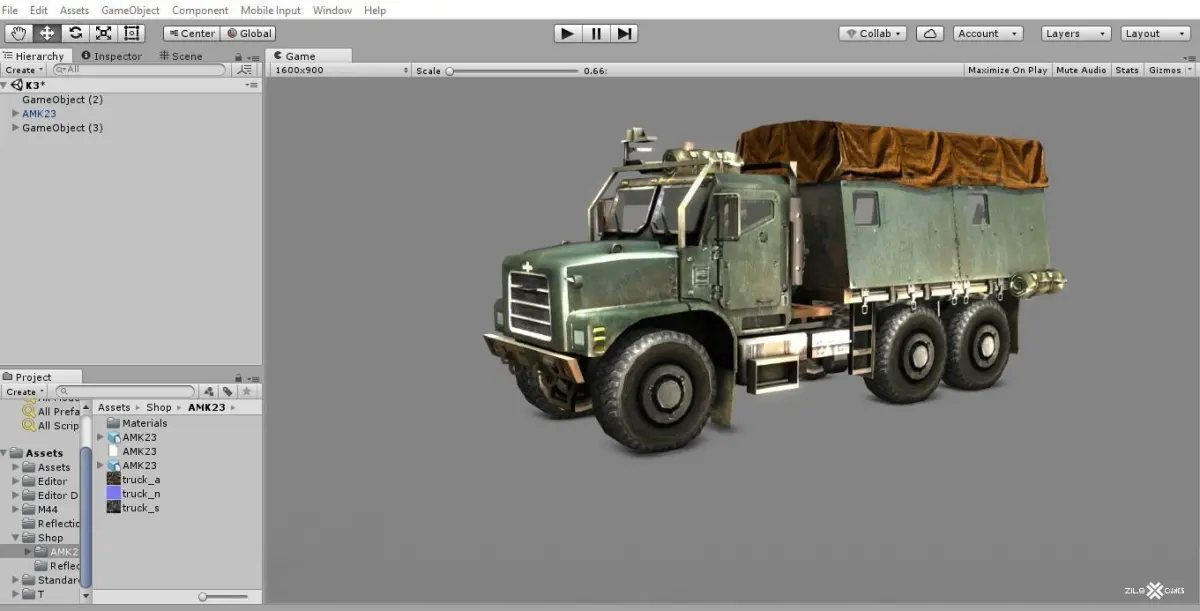Click the Hierarchy Create button
This screenshot has height=611, width=1200.
point(23,70)
